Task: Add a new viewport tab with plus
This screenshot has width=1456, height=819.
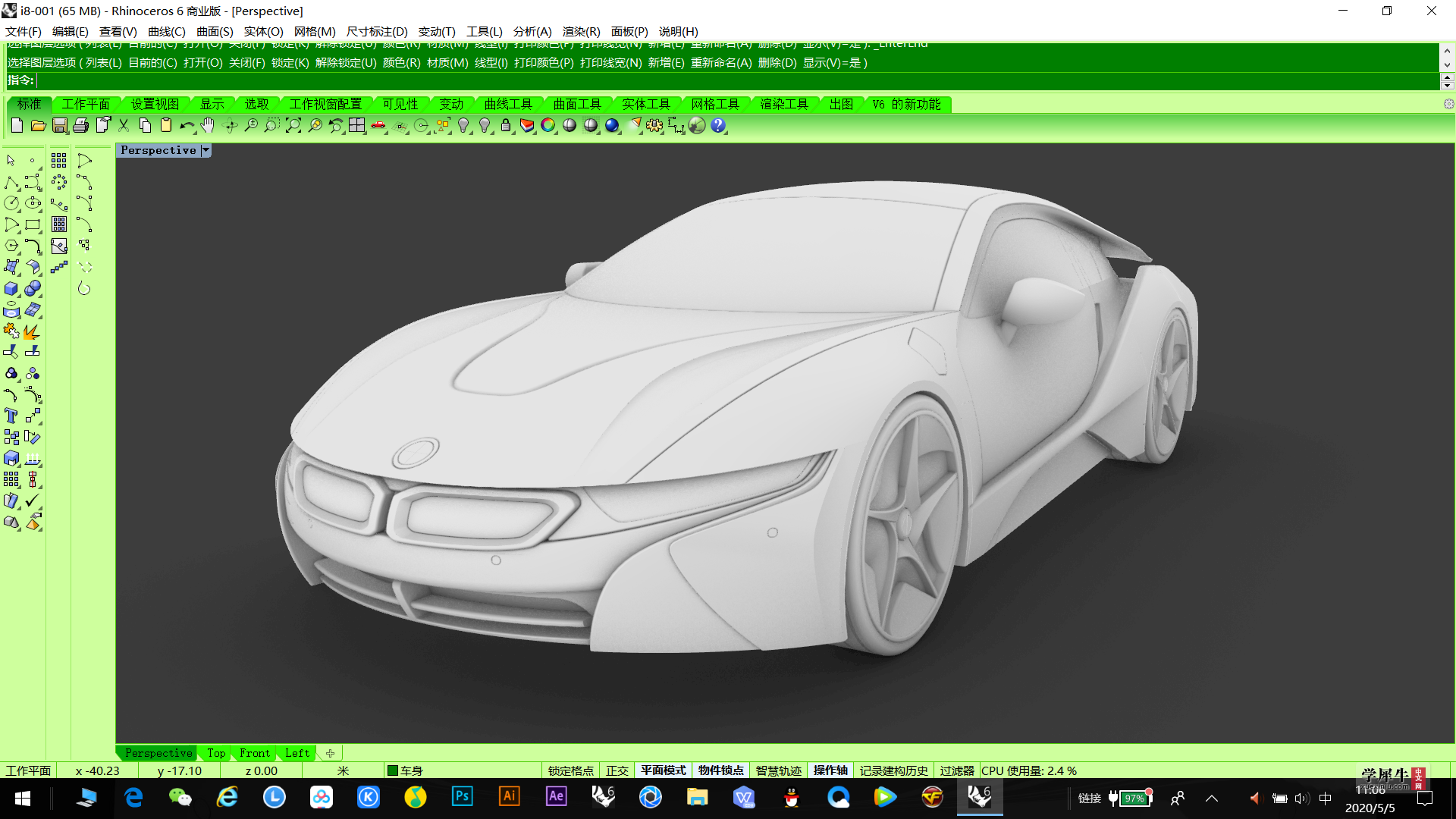Action: [330, 753]
